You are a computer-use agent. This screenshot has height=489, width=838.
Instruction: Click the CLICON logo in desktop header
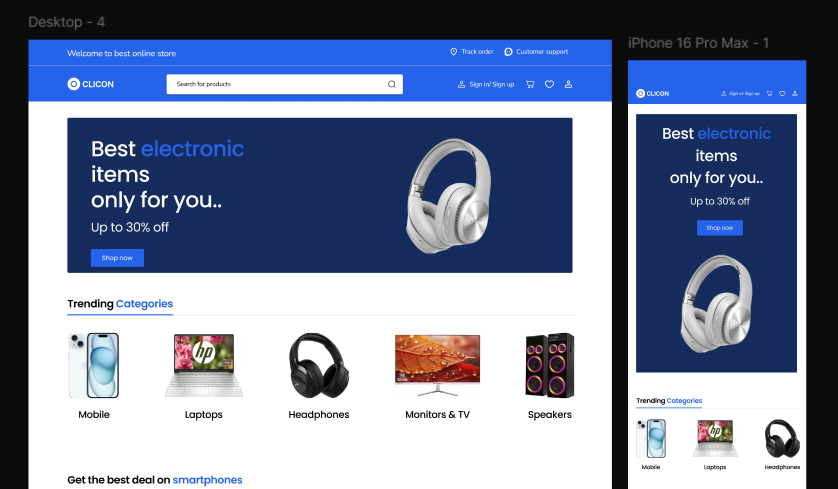point(91,84)
